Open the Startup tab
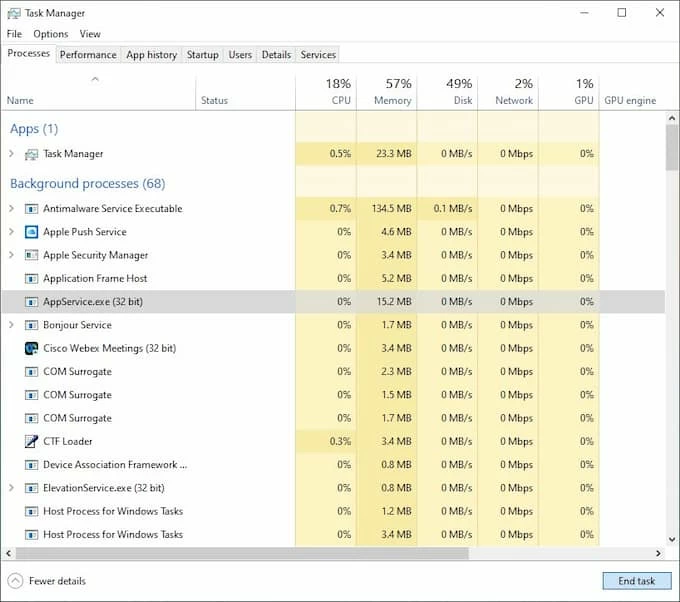 [x=202, y=55]
